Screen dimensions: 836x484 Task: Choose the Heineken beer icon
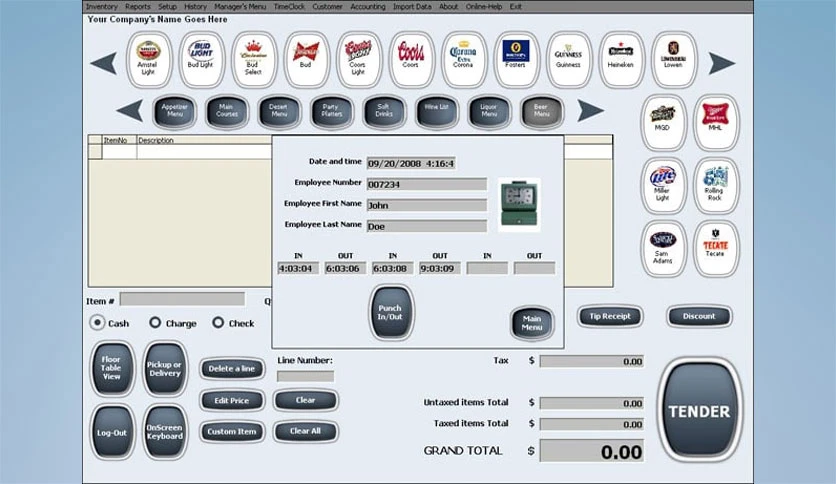coord(621,59)
